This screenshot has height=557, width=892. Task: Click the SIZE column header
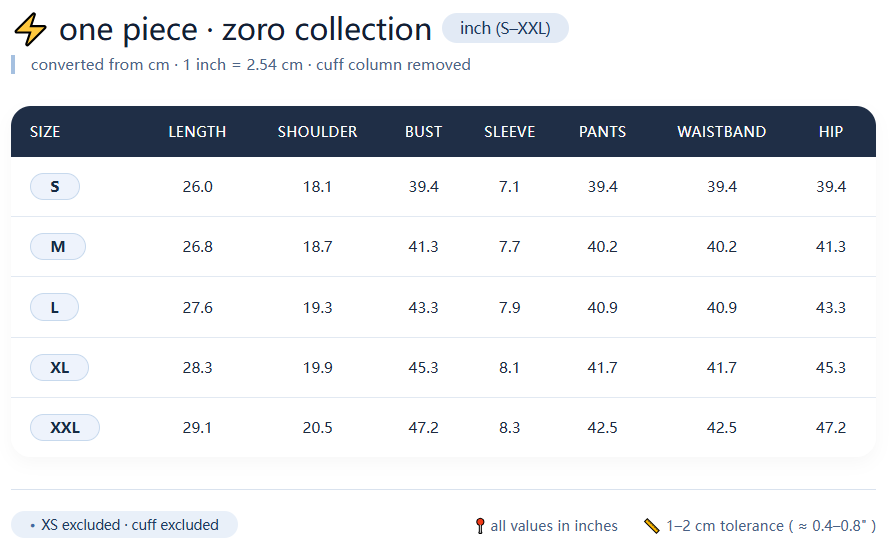click(x=45, y=132)
